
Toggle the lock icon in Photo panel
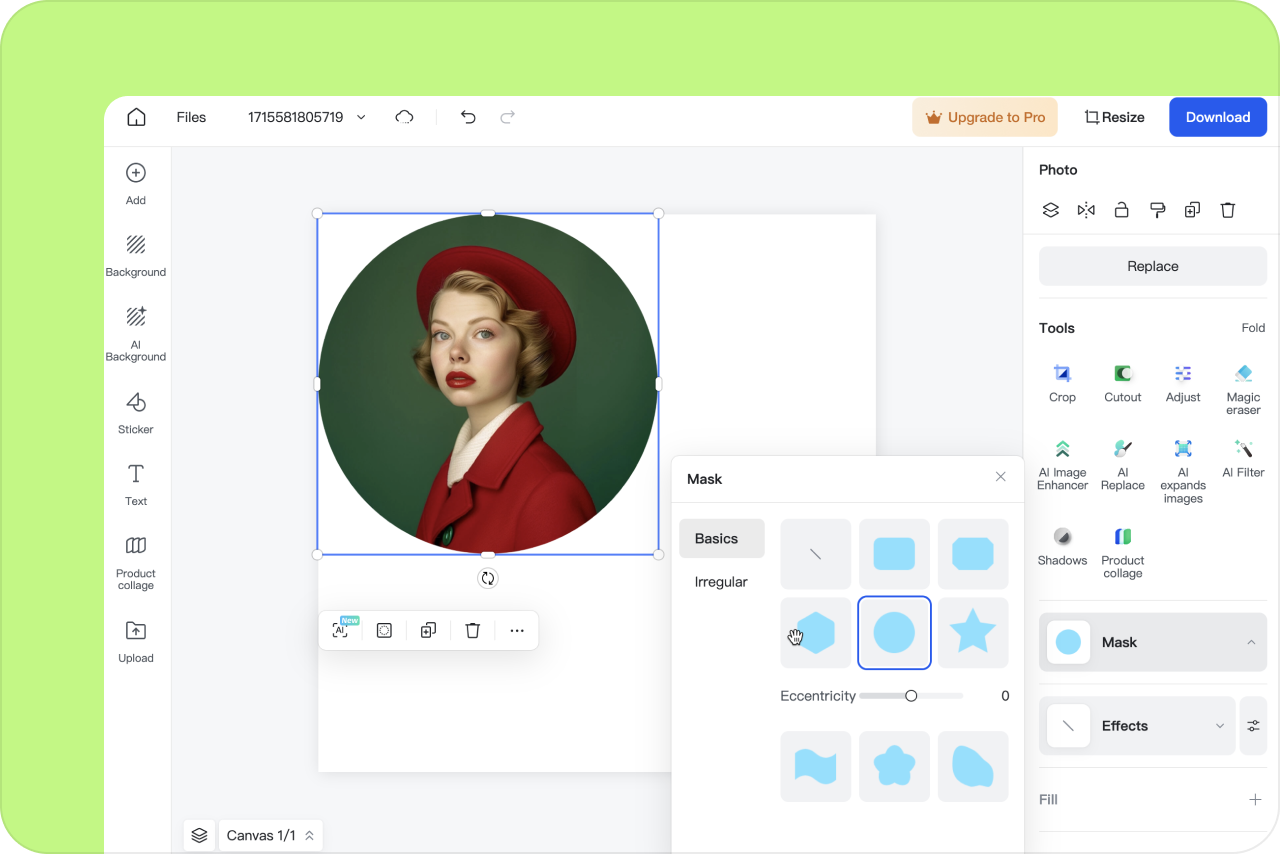[x=1122, y=210]
